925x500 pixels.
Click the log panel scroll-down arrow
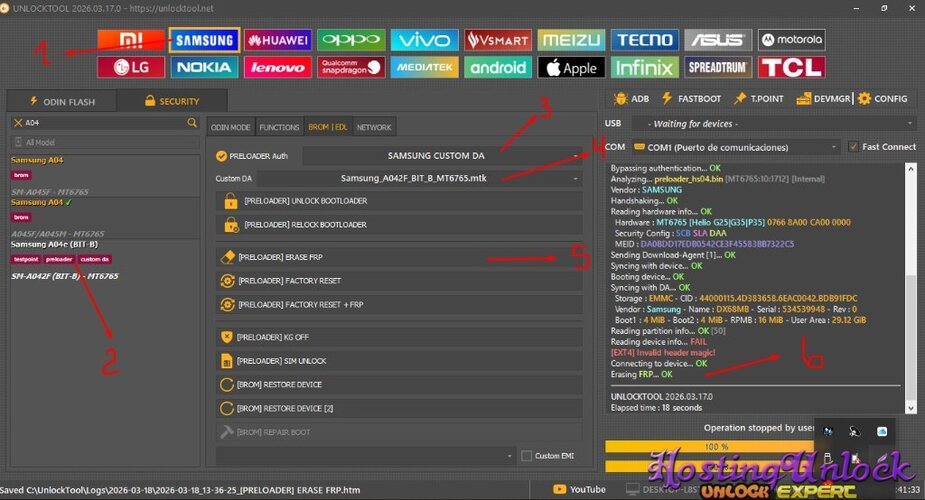[x=911, y=407]
